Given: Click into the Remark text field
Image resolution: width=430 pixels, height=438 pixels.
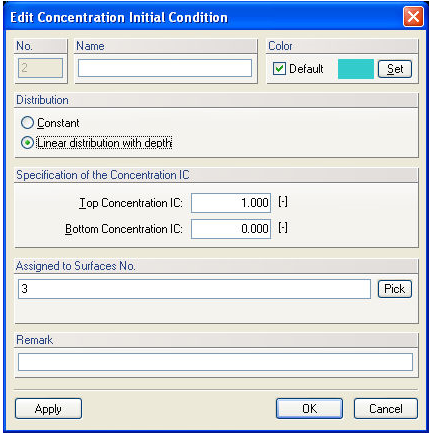Looking at the screenshot, I should pyautogui.click(x=215, y=362).
